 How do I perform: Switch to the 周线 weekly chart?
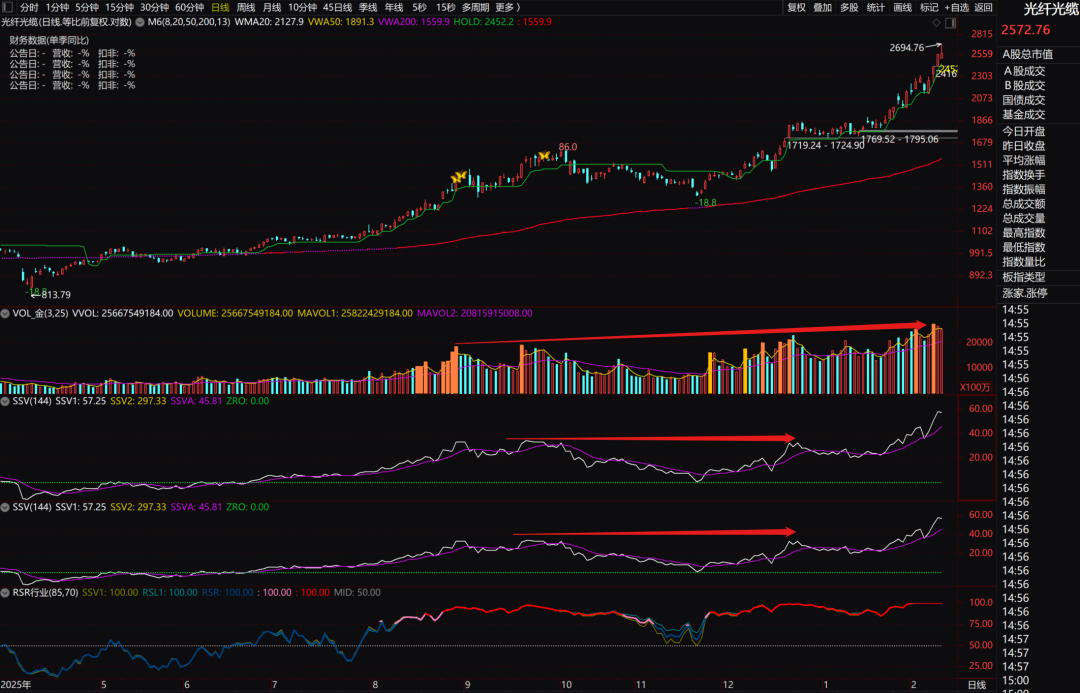pyautogui.click(x=246, y=7)
